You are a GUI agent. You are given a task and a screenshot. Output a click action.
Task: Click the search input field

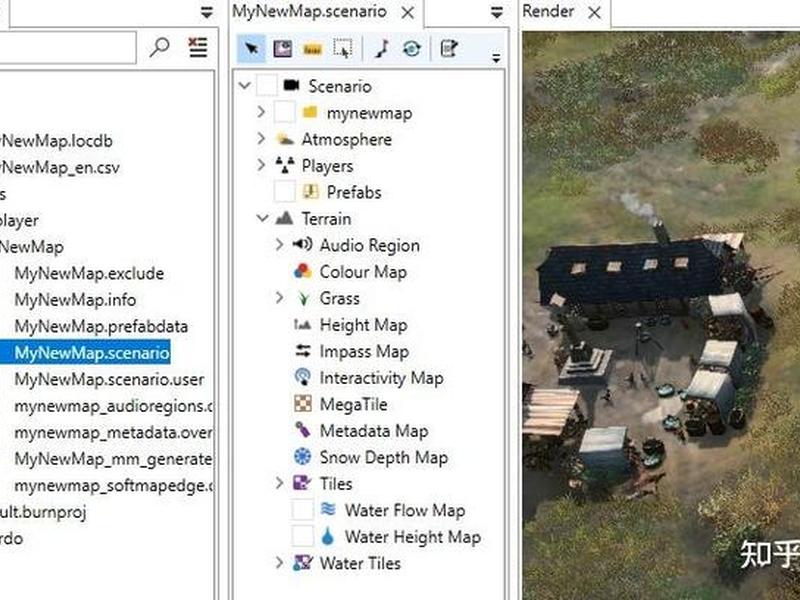(x=67, y=47)
